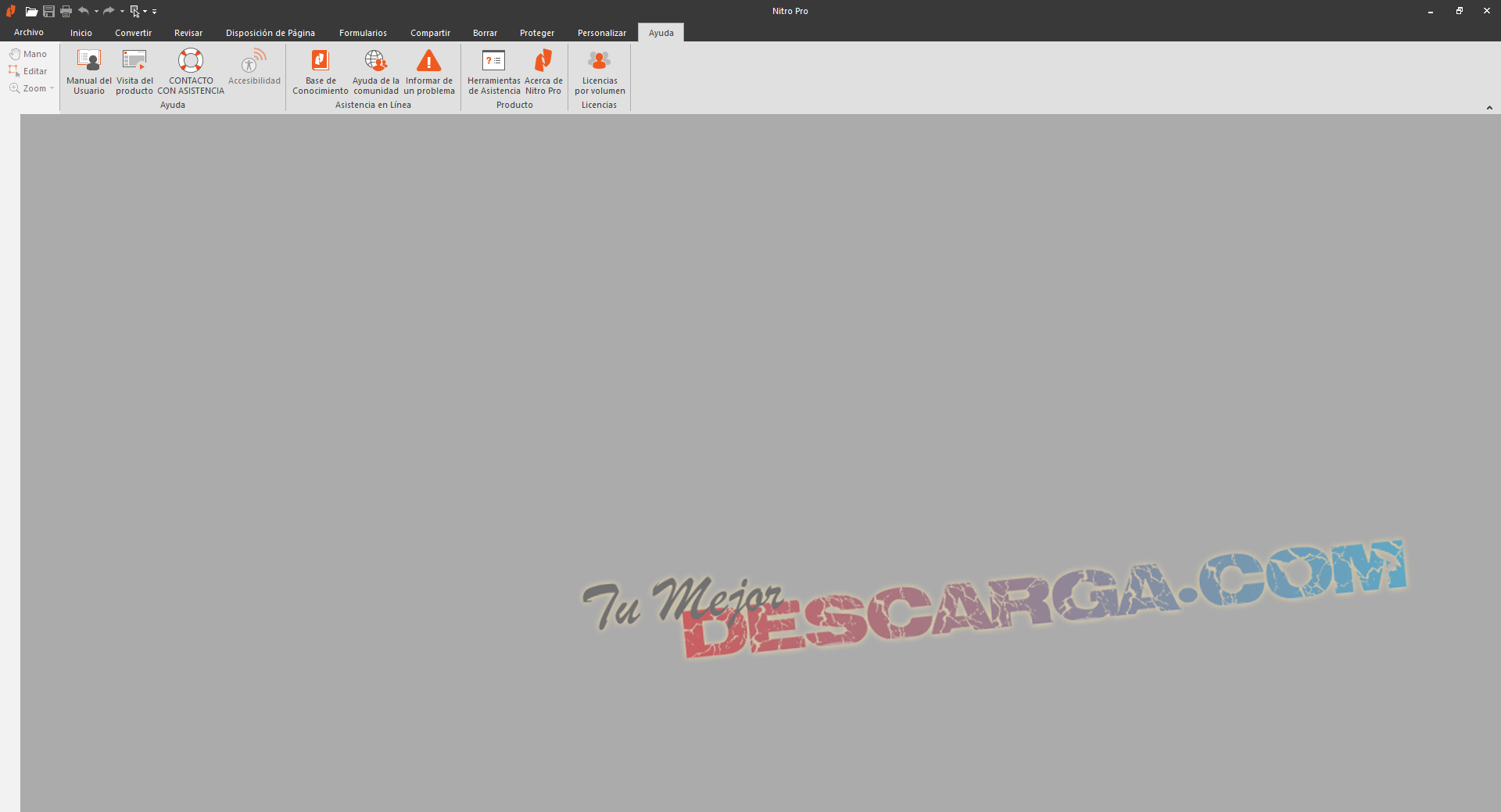
Task: Switch to the Proteger tab
Action: [537, 33]
